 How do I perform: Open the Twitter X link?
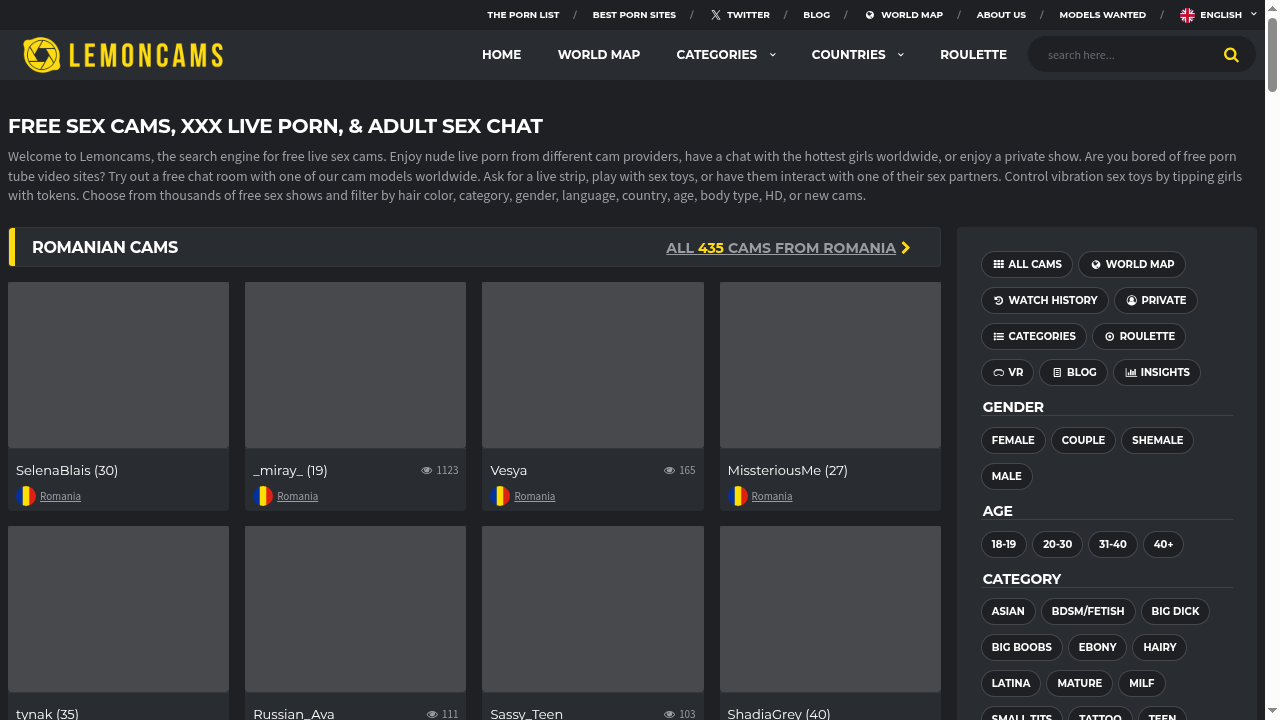click(x=740, y=15)
